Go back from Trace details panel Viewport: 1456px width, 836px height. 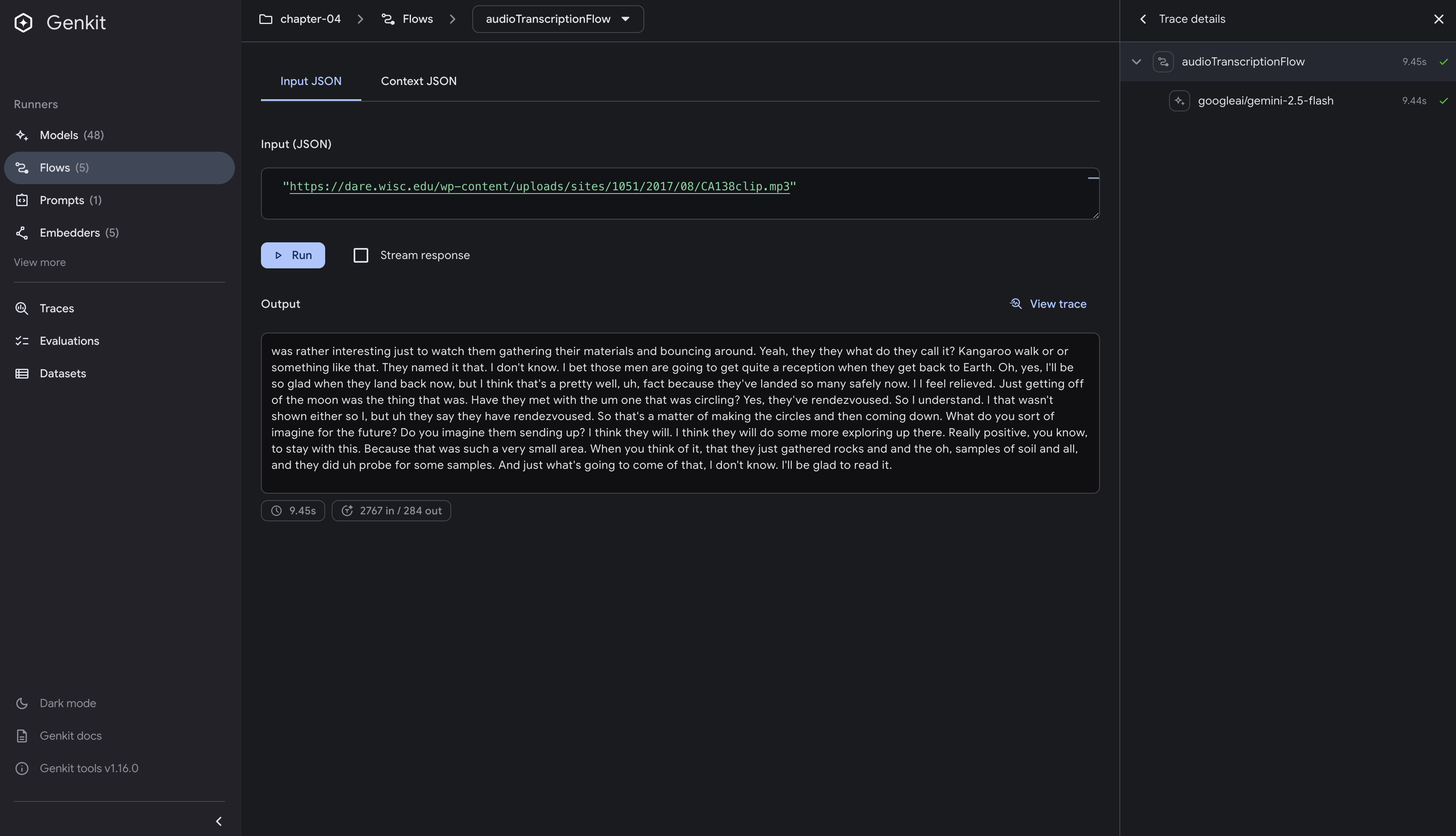point(1143,19)
